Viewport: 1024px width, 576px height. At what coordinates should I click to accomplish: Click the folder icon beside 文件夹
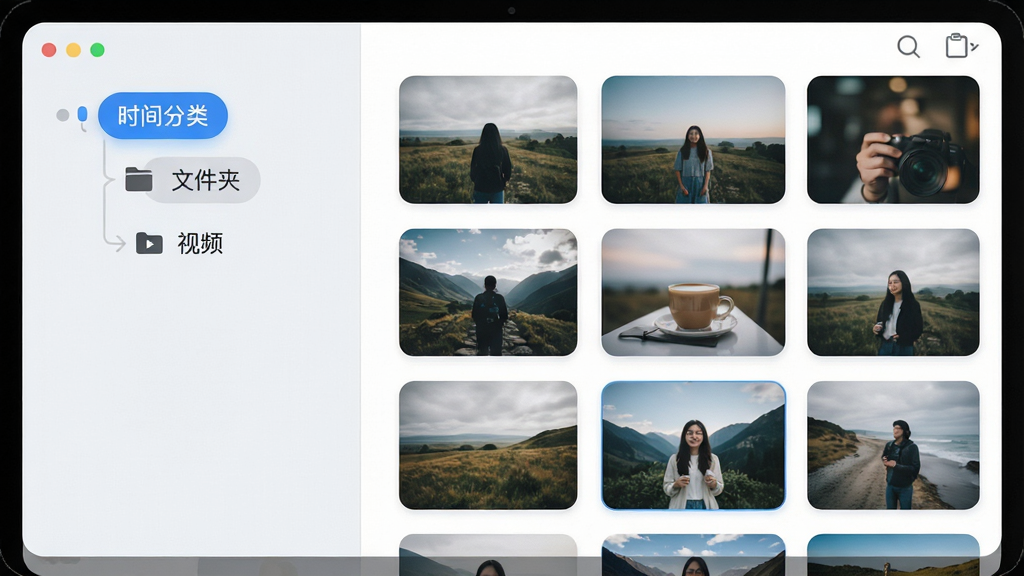[138, 180]
